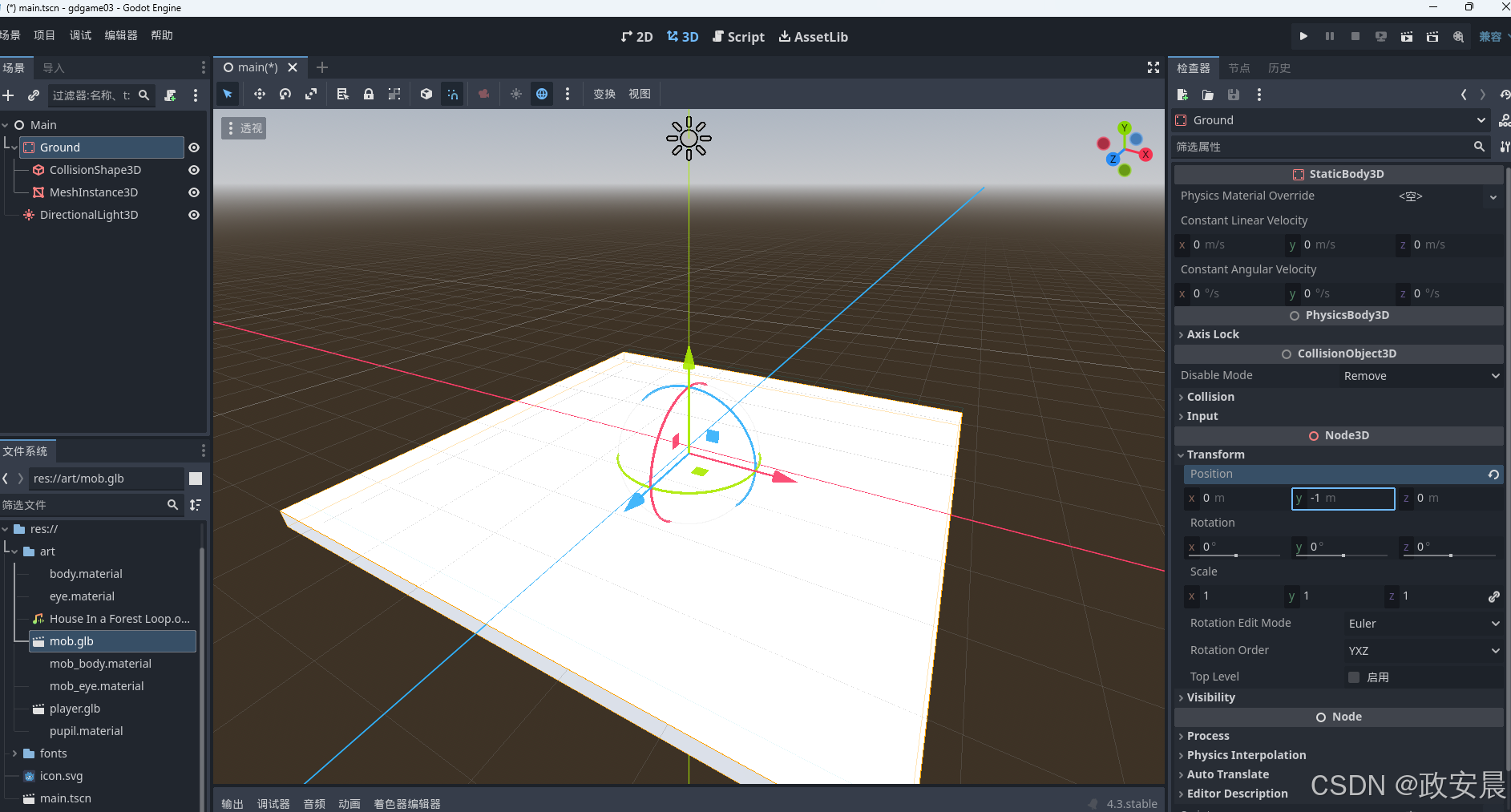Click the filesystem sort icon

click(x=196, y=505)
